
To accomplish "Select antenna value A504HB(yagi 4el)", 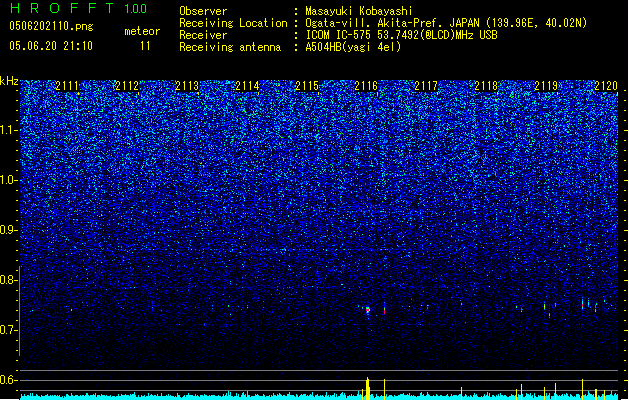I will [x=353, y=47].
